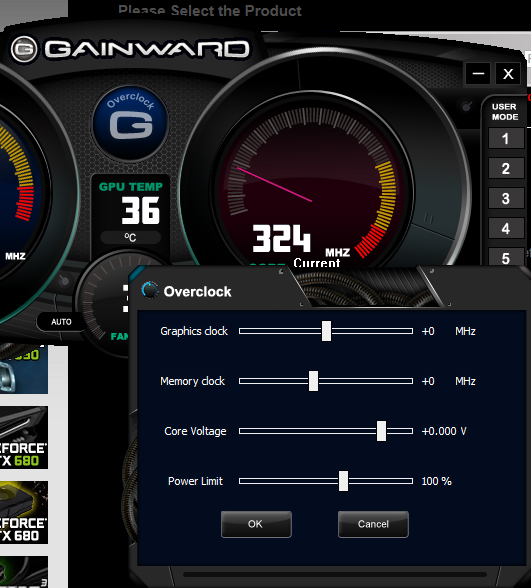Screen dimensions: 531x588
Task: Click the Memory clock slider handle
Action: 313,381
